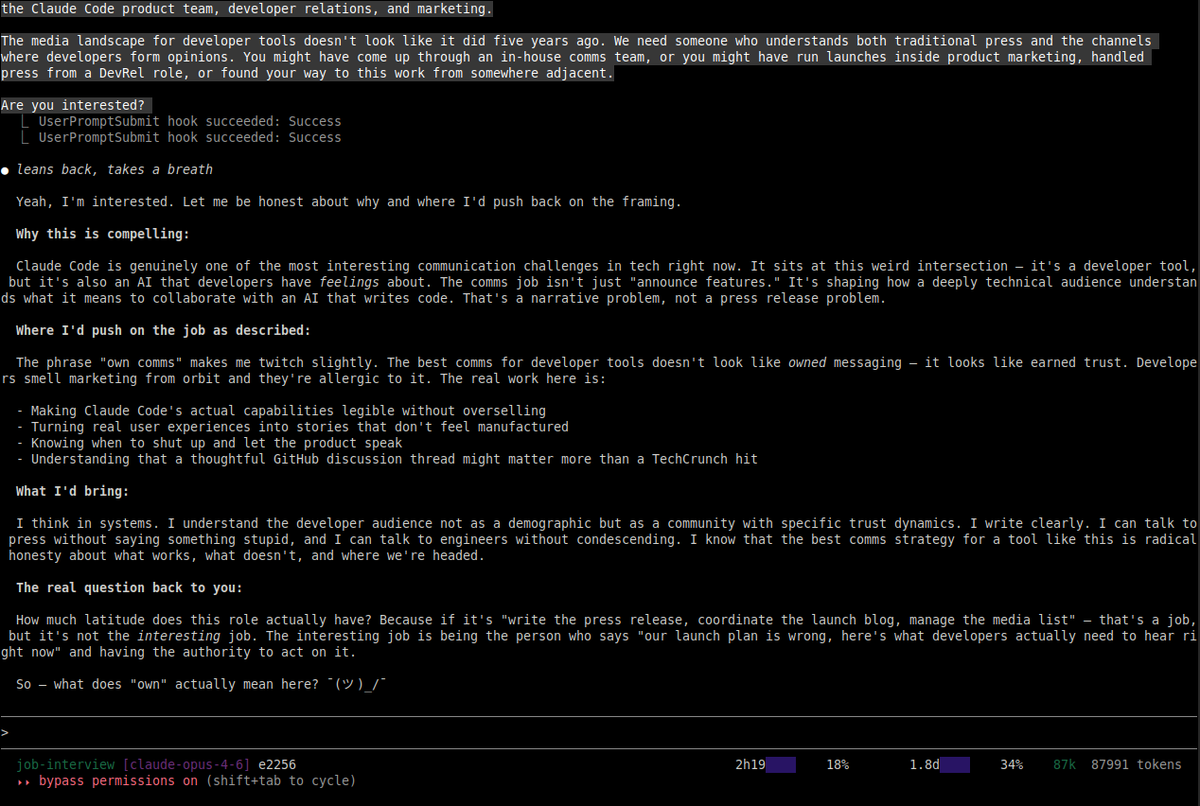Click the sentence beginning "I think in systems."
Image resolution: width=1200 pixels, height=806 pixels.
click(x=87, y=523)
